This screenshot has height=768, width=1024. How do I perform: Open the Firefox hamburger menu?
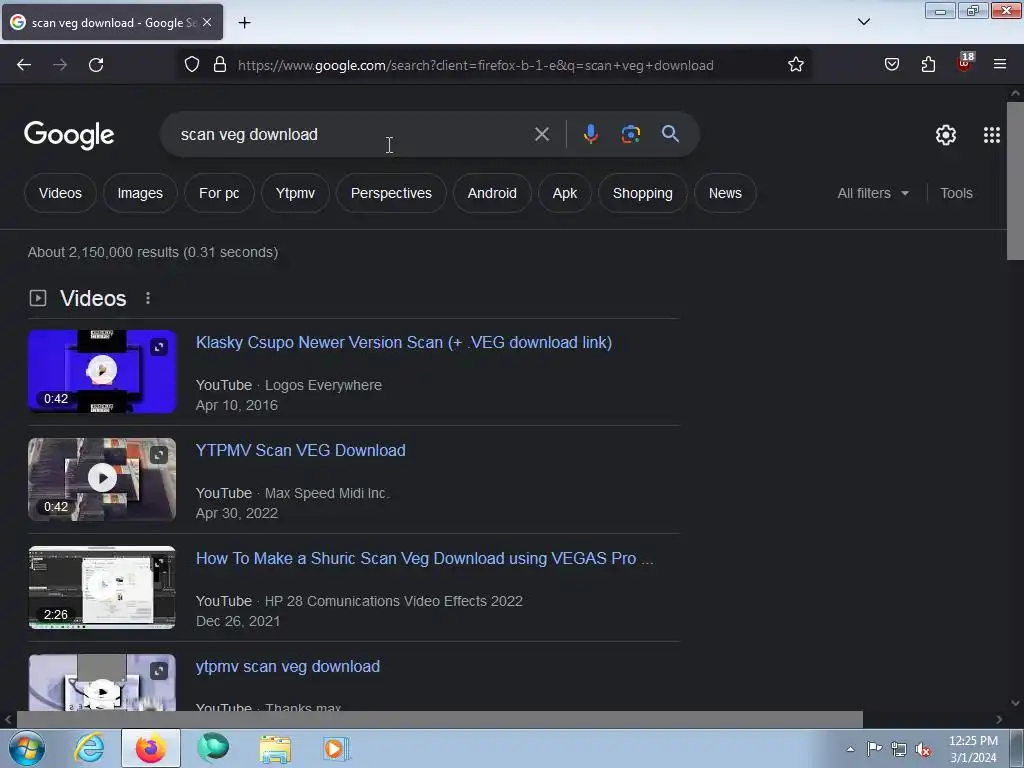tap(1000, 65)
